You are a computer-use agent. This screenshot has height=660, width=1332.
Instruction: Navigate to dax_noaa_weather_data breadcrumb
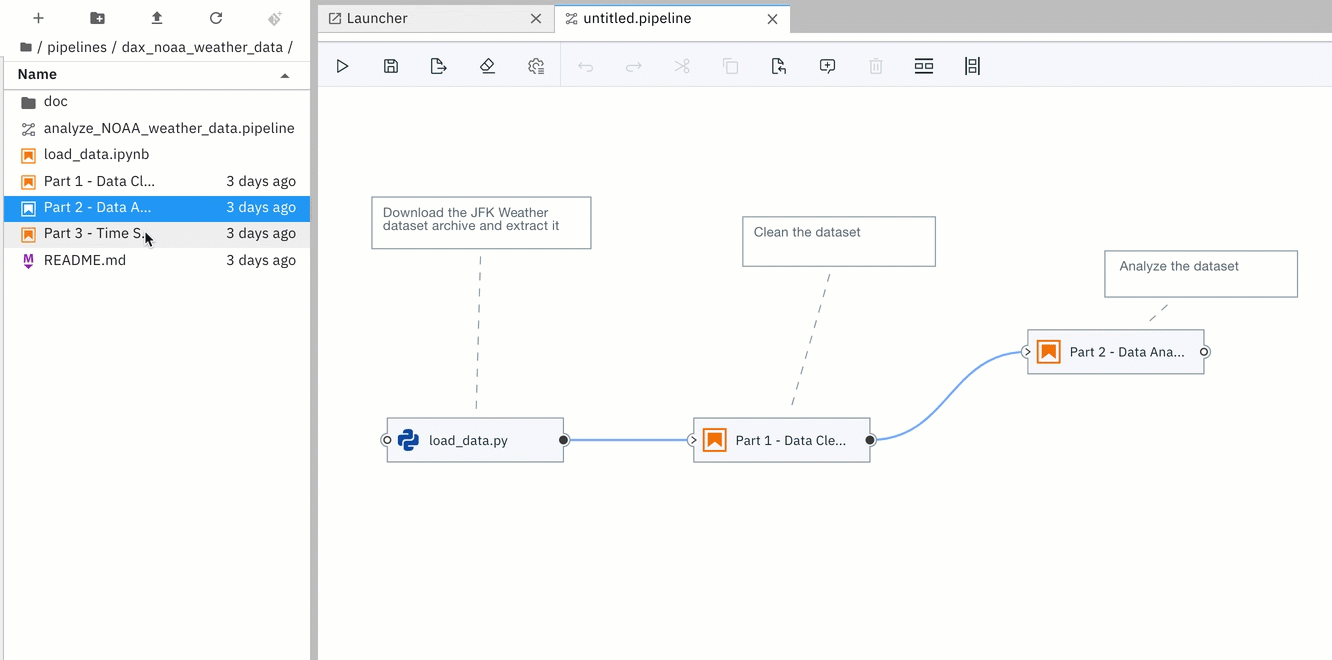pos(203,47)
